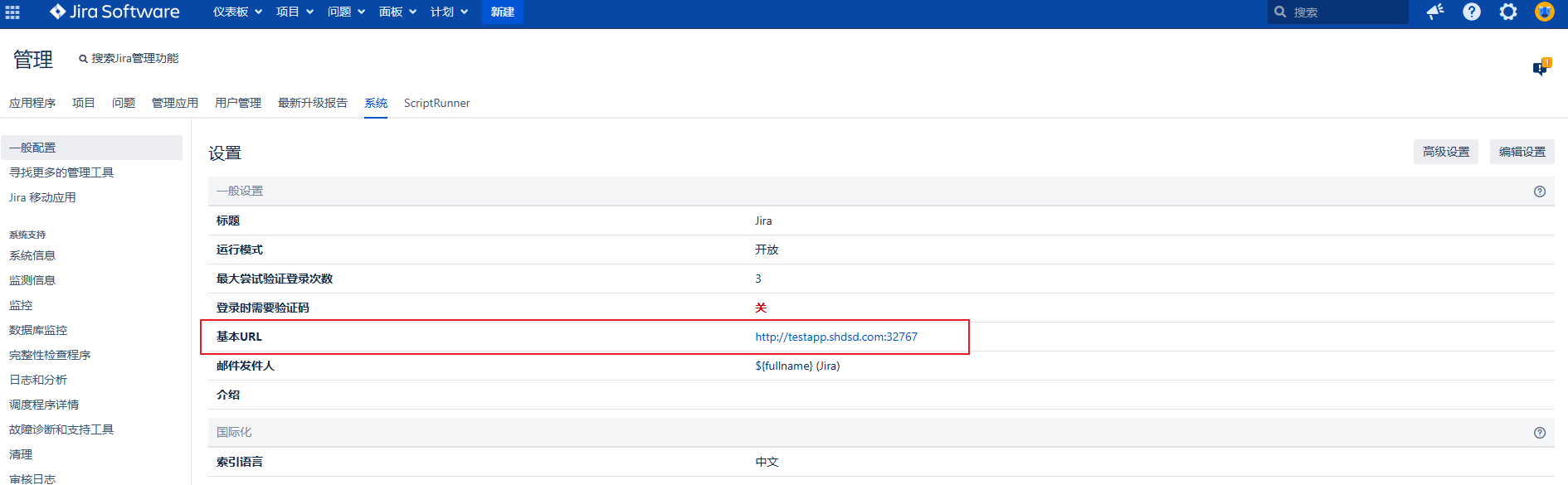Select 系统信息 in the sidebar
The image size is (1568, 485).
(x=32, y=255)
